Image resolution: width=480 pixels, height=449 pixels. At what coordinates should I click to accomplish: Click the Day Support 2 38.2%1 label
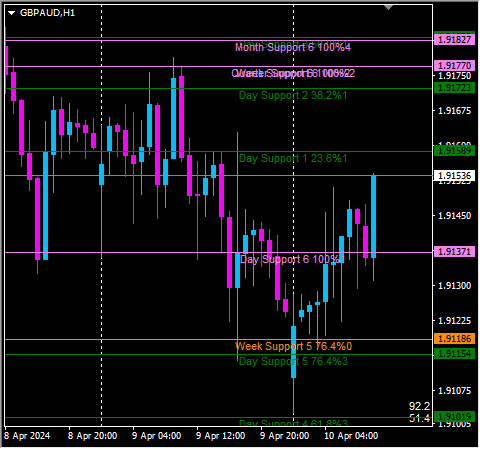293,96
